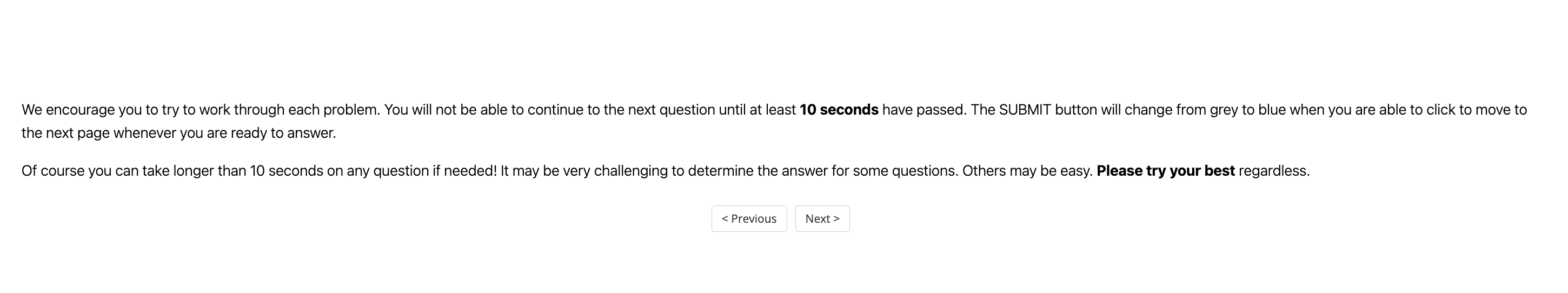The height and width of the screenshot is (293, 1568).
Task: Click the word "SUBMIT" in the instructions
Action: click(1025, 110)
